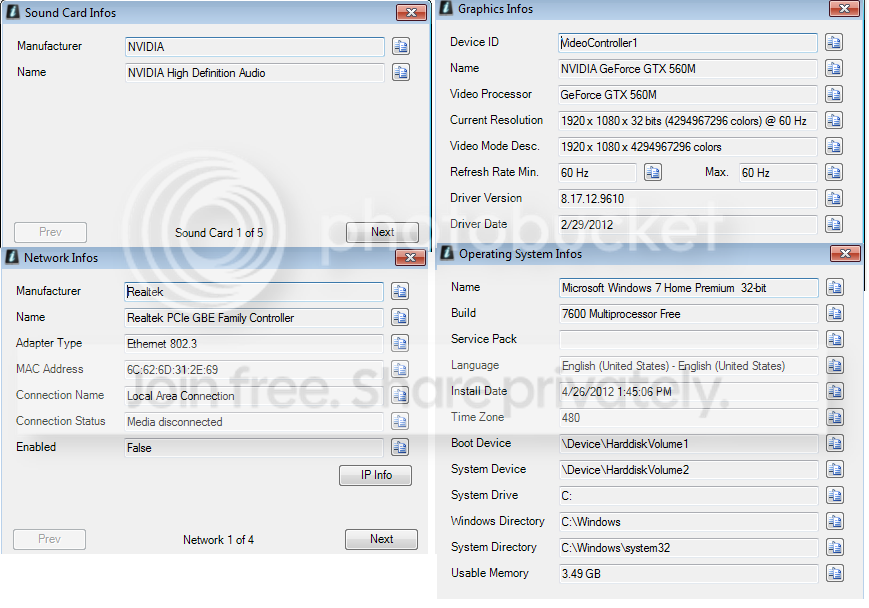
Task: Copy the network MAC Address value
Action: pyautogui.click(x=400, y=369)
